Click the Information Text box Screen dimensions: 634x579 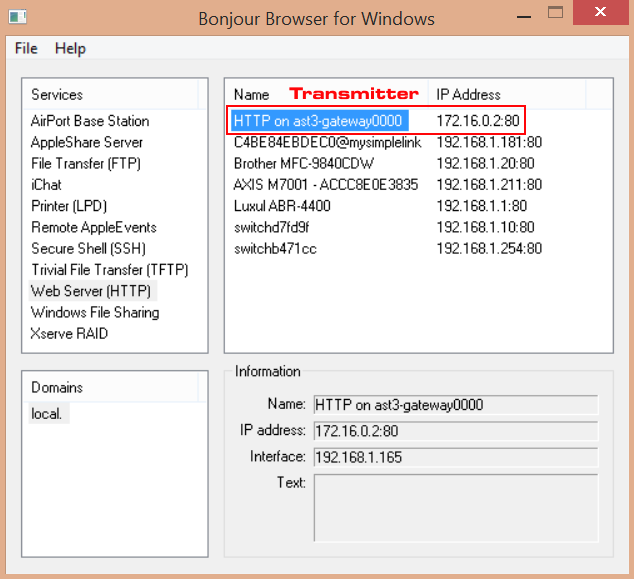pyautogui.click(x=456, y=508)
